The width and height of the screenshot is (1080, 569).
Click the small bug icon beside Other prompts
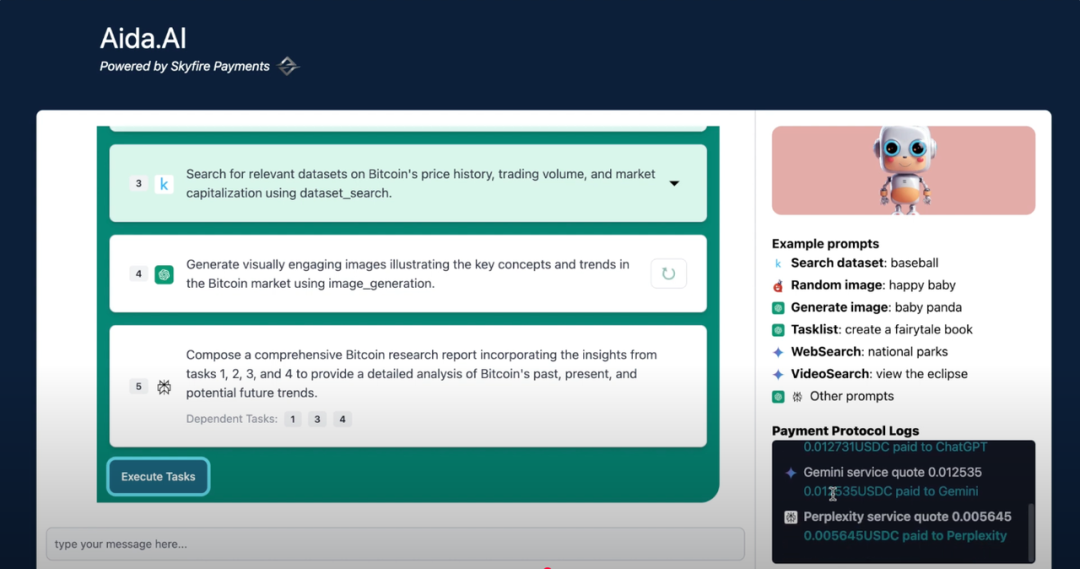pyautogui.click(x=797, y=397)
